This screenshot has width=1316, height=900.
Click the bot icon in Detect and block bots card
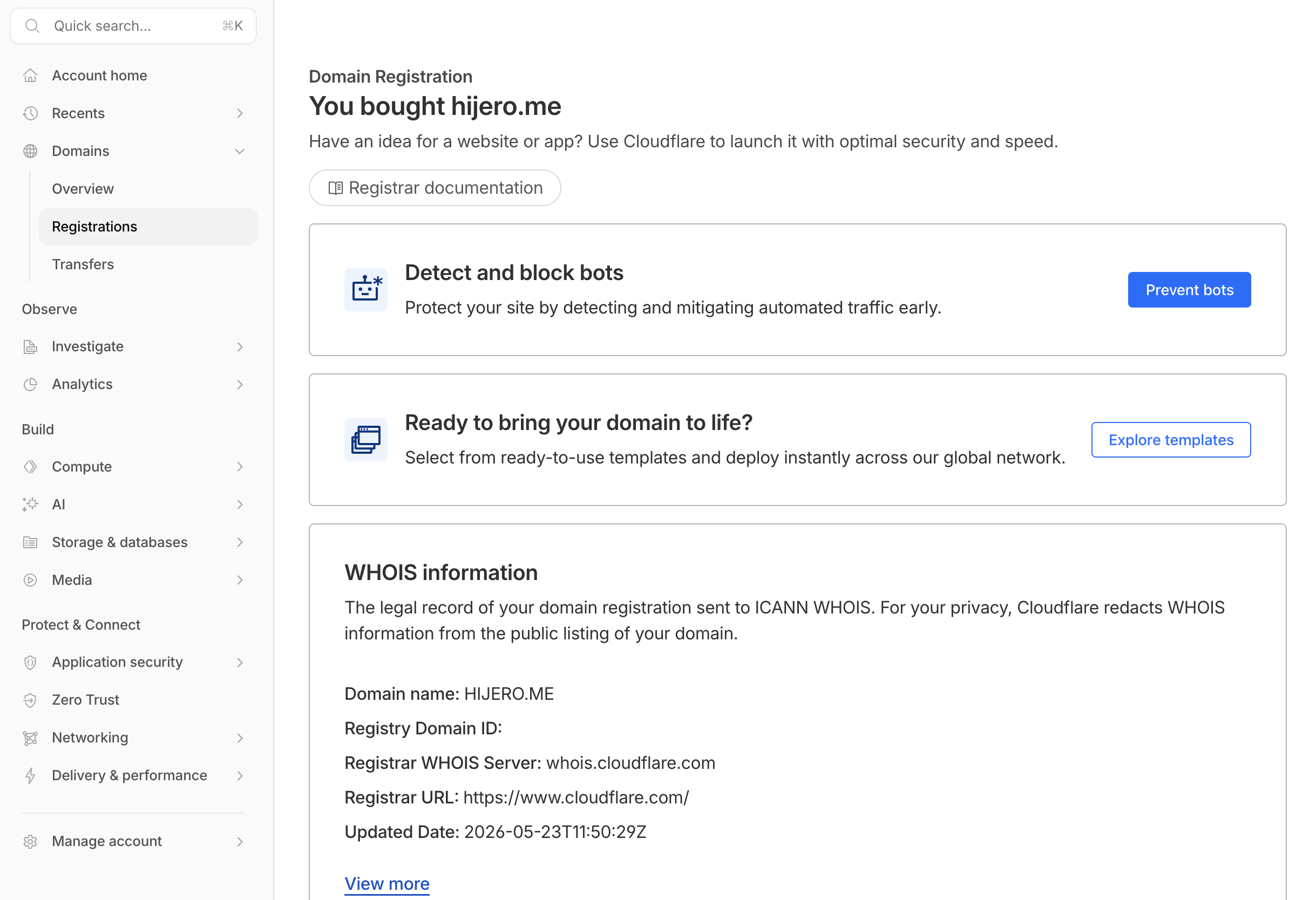coord(366,290)
